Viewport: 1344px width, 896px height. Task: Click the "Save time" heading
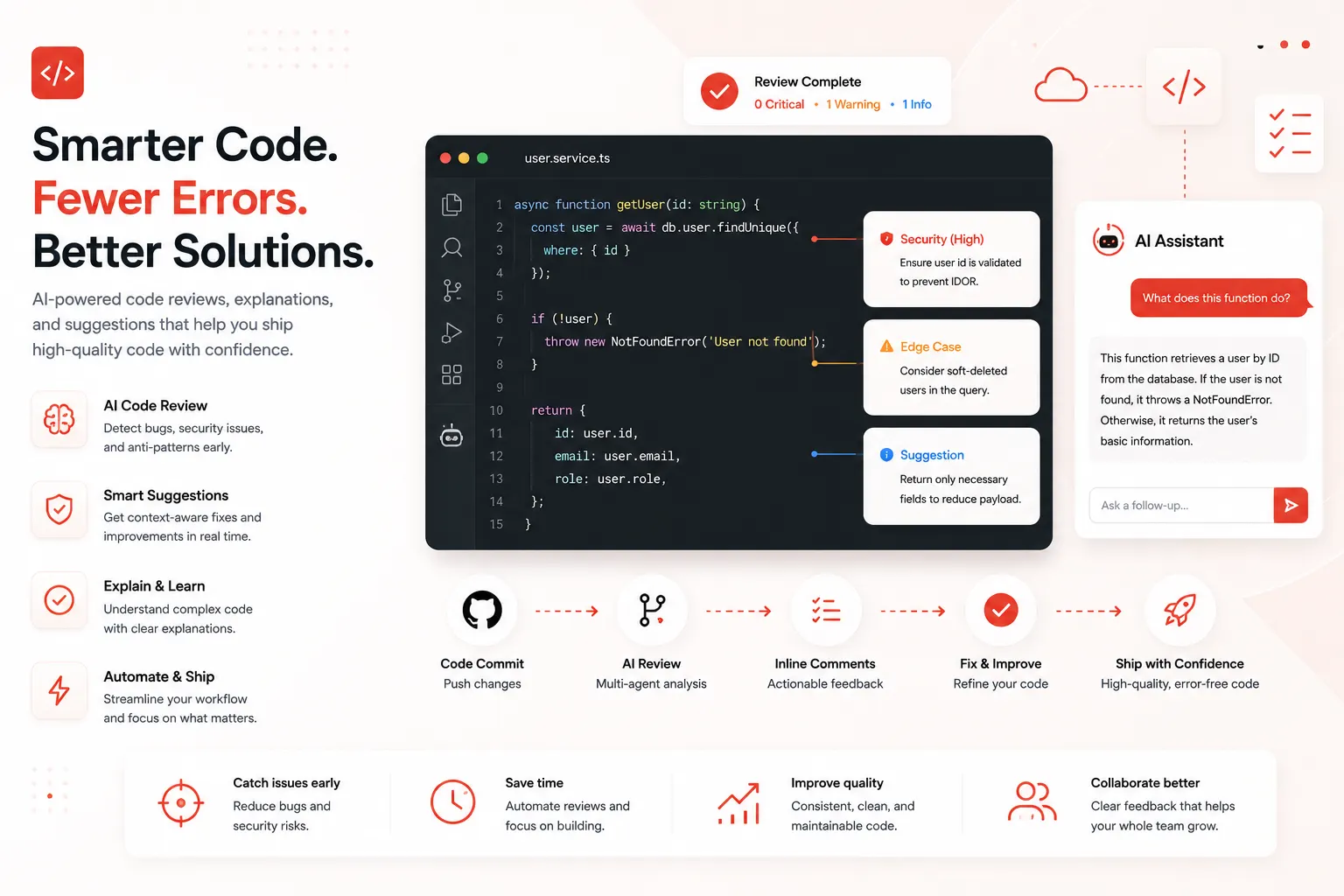click(x=534, y=782)
